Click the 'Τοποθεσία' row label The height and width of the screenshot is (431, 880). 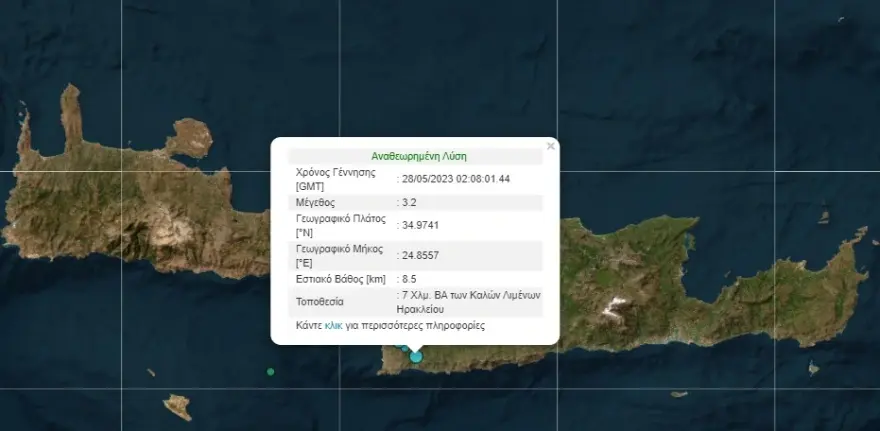pyautogui.click(x=320, y=302)
